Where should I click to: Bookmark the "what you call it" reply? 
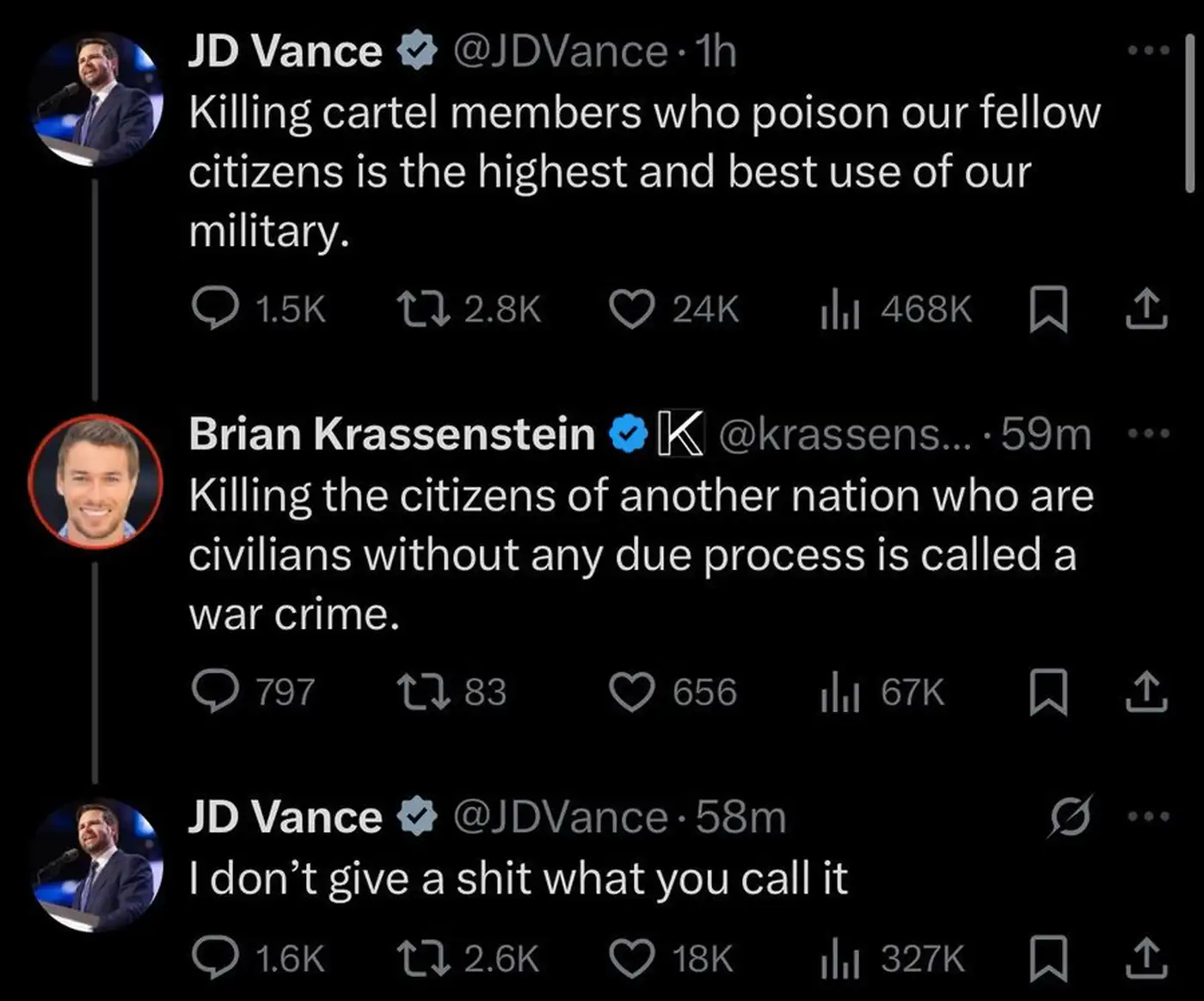[x=1048, y=958]
